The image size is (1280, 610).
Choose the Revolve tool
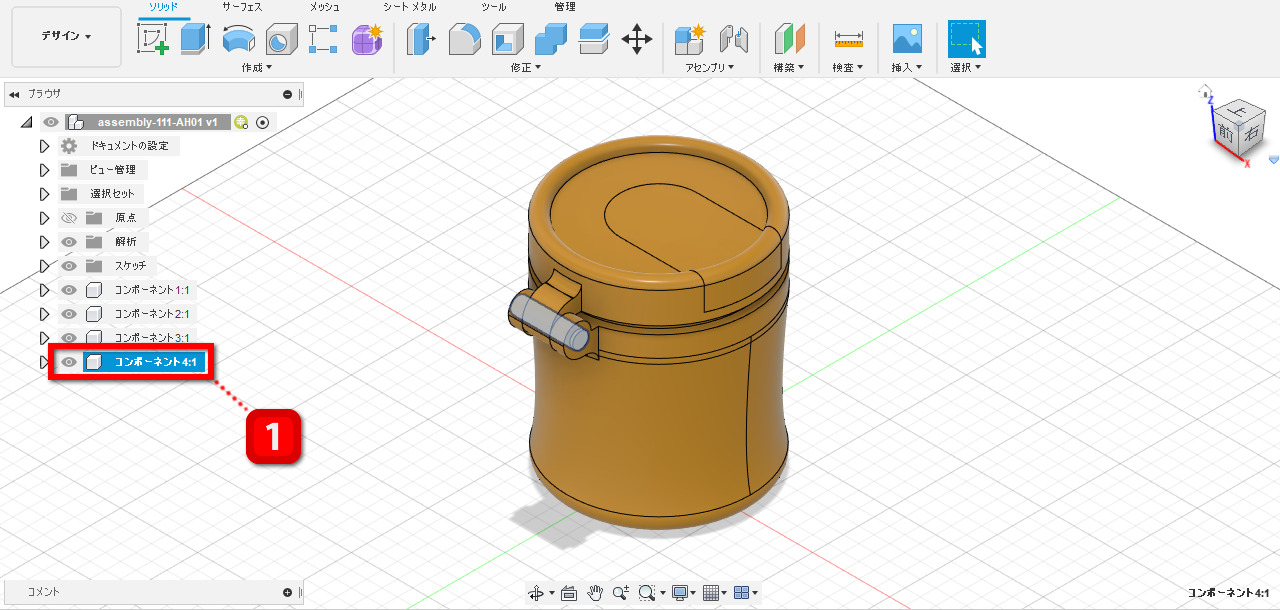[238, 39]
